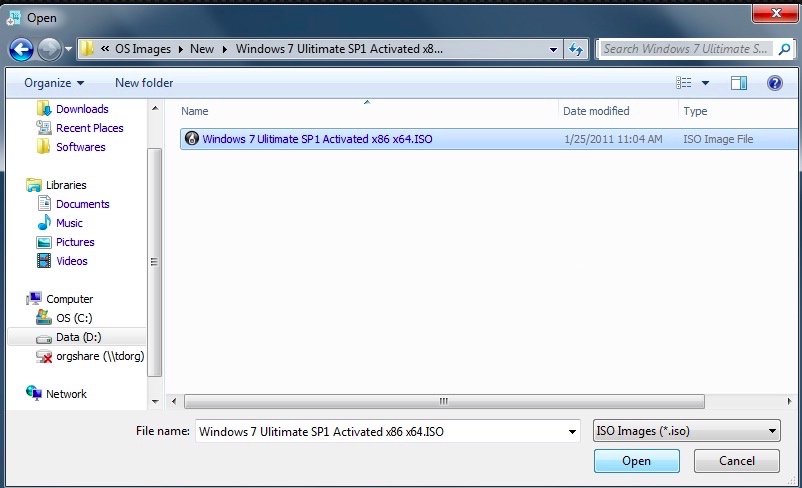Image resolution: width=802 pixels, height=488 pixels.
Task: Click the ISO disc file icon
Action: point(192,139)
